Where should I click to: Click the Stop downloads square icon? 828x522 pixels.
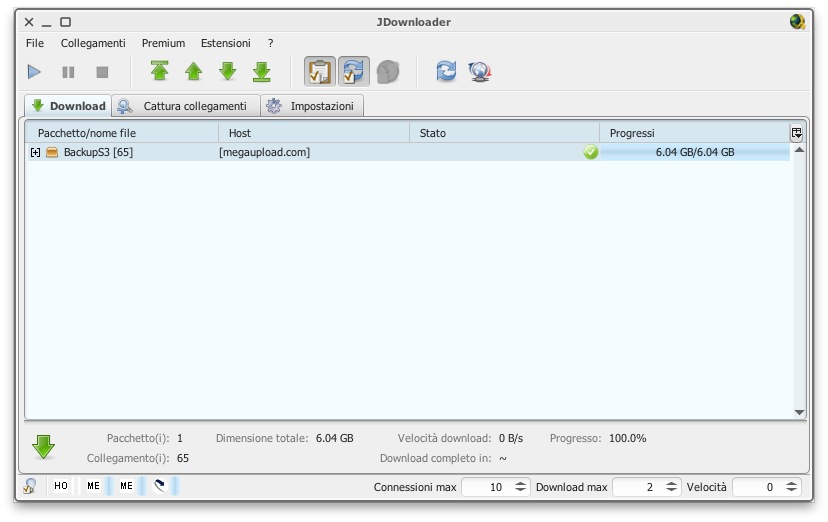click(102, 72)
